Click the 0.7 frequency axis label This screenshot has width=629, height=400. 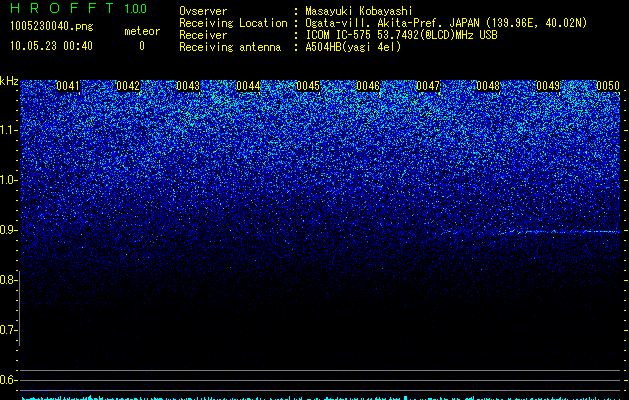(x=8, y=330)
